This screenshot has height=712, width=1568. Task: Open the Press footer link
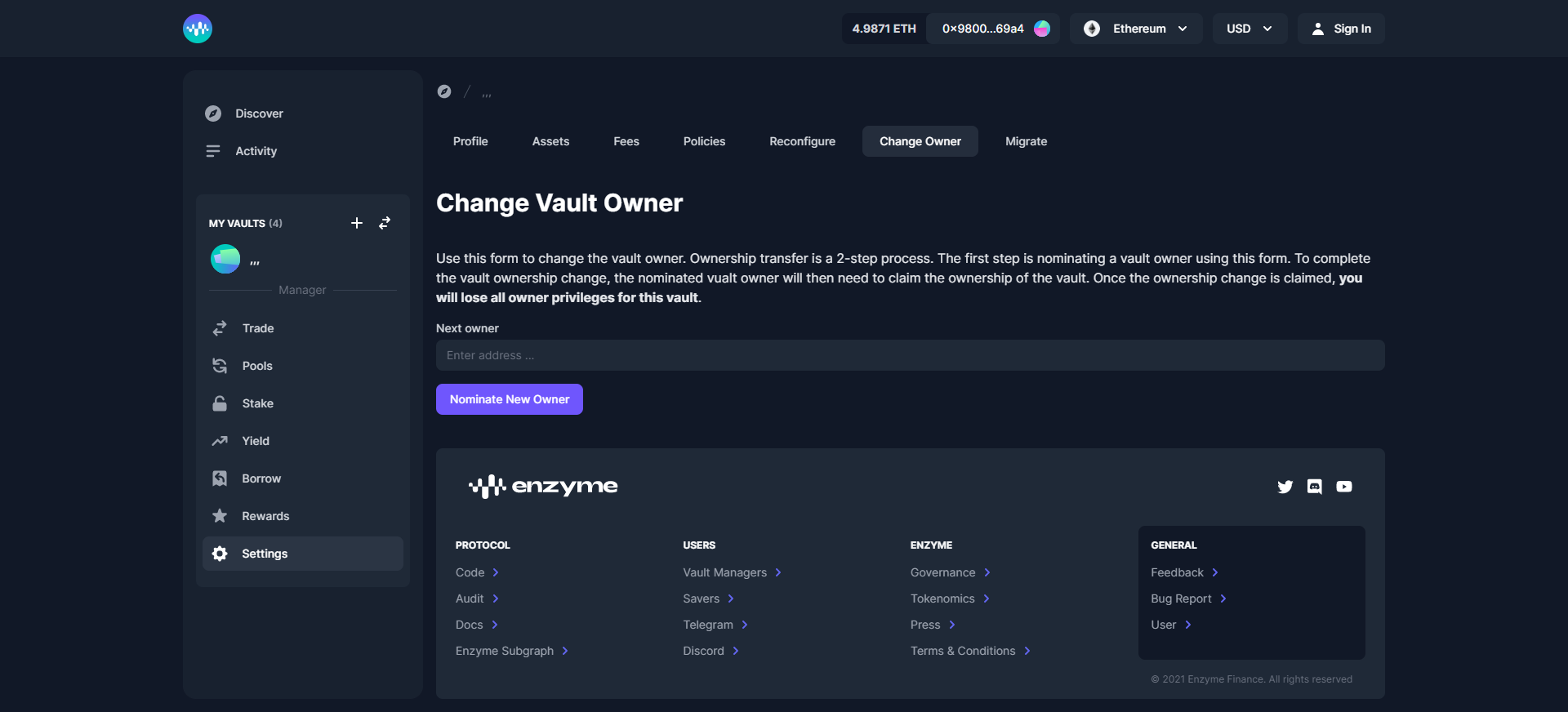pos(933,625)
